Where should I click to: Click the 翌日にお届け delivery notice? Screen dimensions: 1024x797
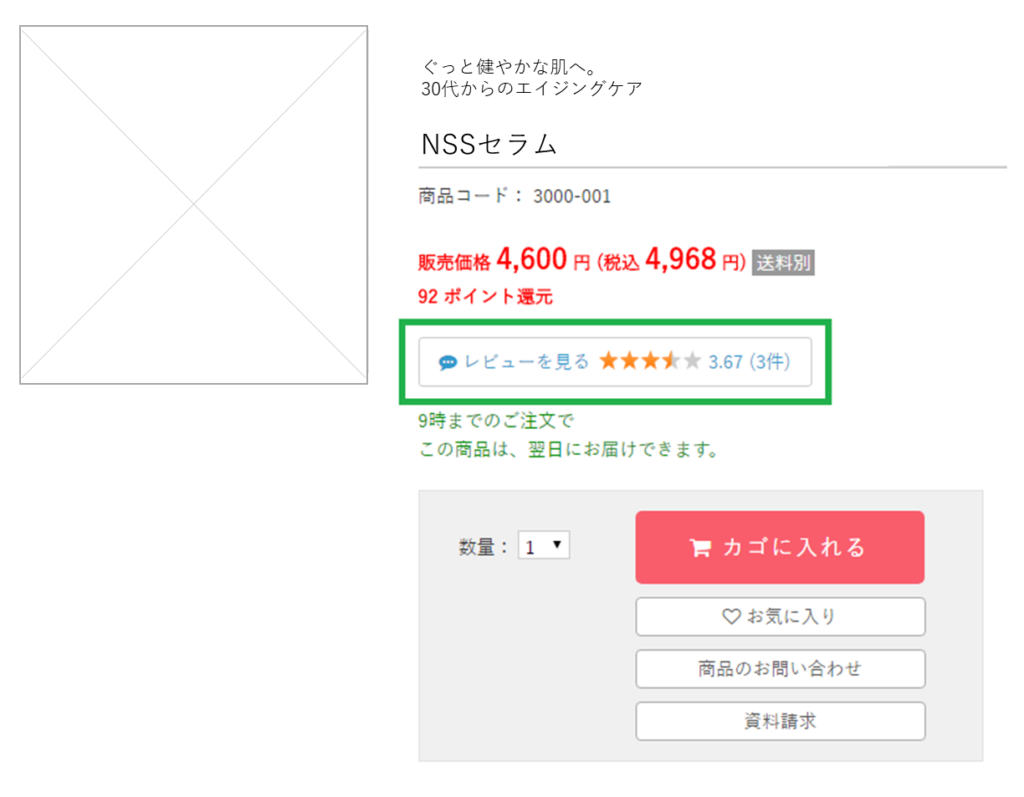tap(570, 449)
